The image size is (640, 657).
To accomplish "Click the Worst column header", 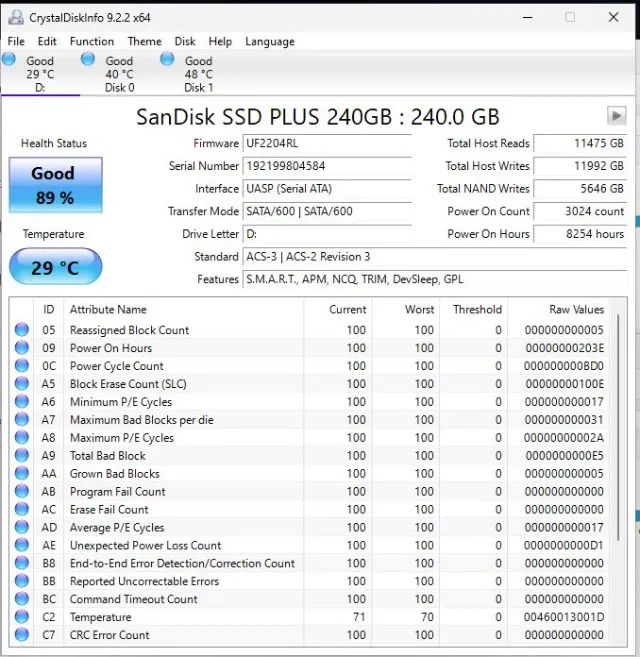I will 406,310.
